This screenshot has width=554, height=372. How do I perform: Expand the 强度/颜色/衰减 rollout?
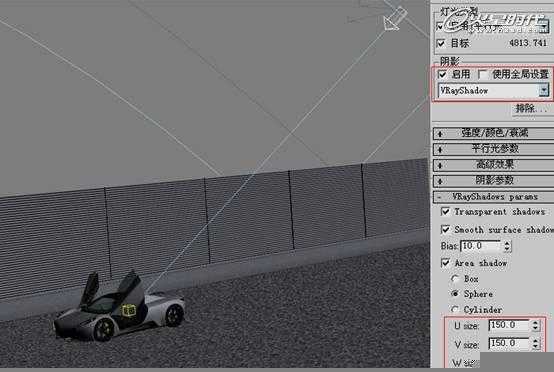point(493,133)
